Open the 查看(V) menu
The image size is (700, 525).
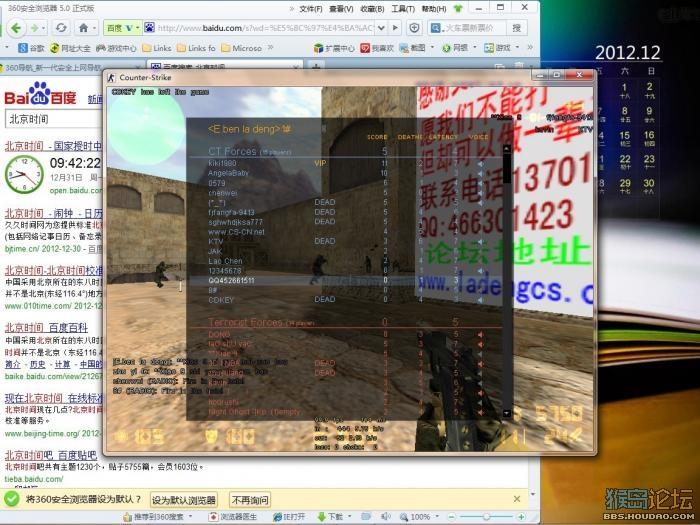[x=341, y=8]
